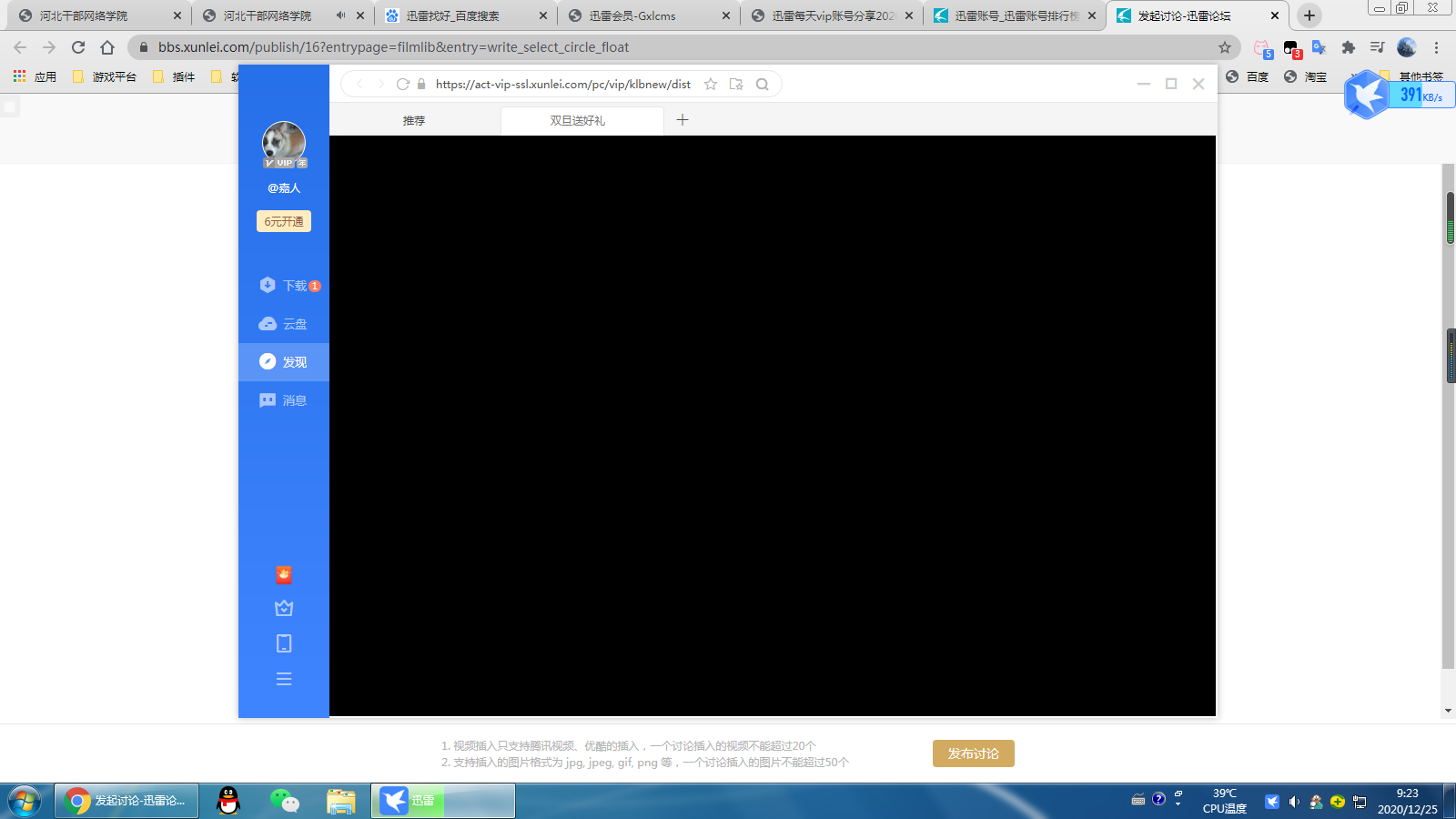The width and height of the screenshot is (1456, 819).
Task: Open the 云盘 cloud drive section
Action: [284, 324]
